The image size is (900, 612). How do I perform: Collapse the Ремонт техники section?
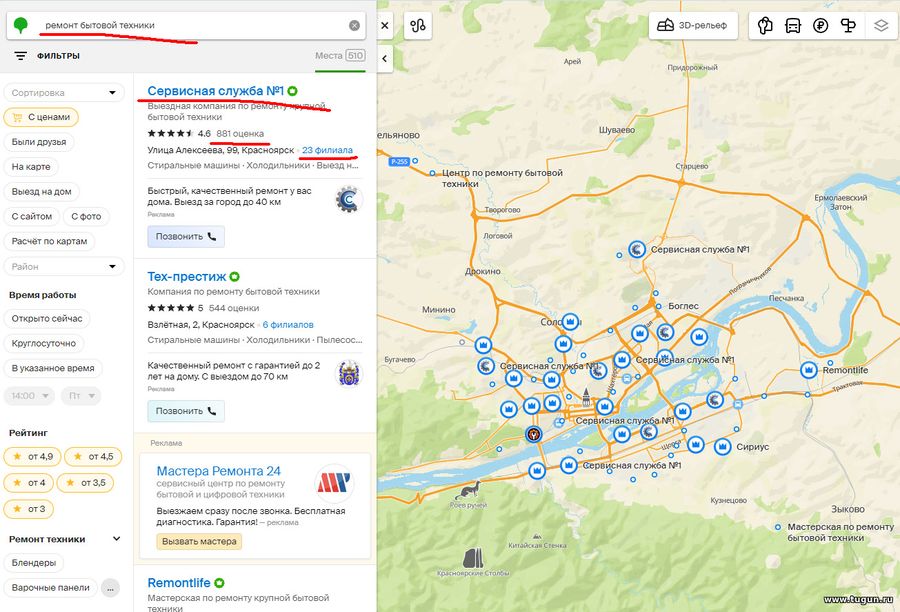coord(117,539)
